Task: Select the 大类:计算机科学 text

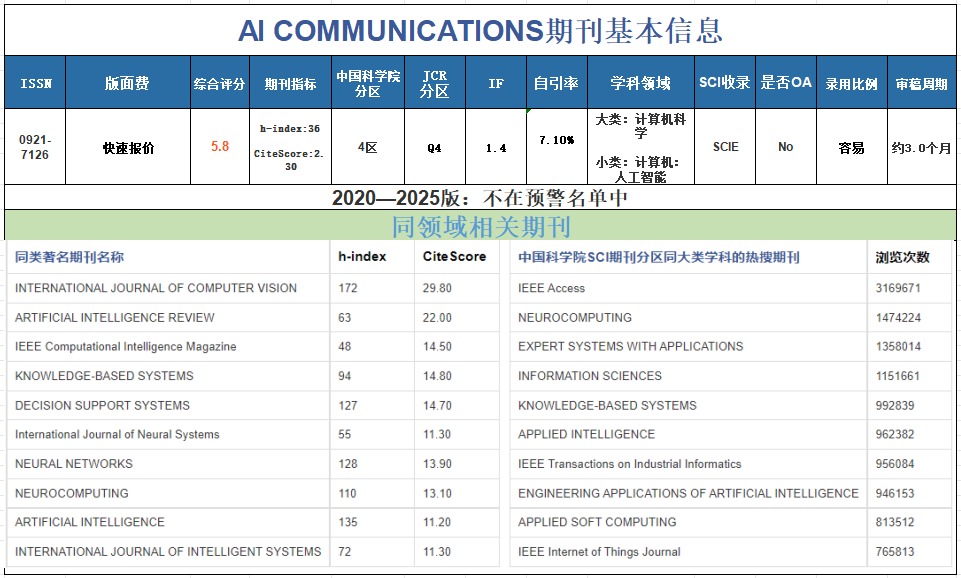Action: pyautogui.click(x=640, y=125)
